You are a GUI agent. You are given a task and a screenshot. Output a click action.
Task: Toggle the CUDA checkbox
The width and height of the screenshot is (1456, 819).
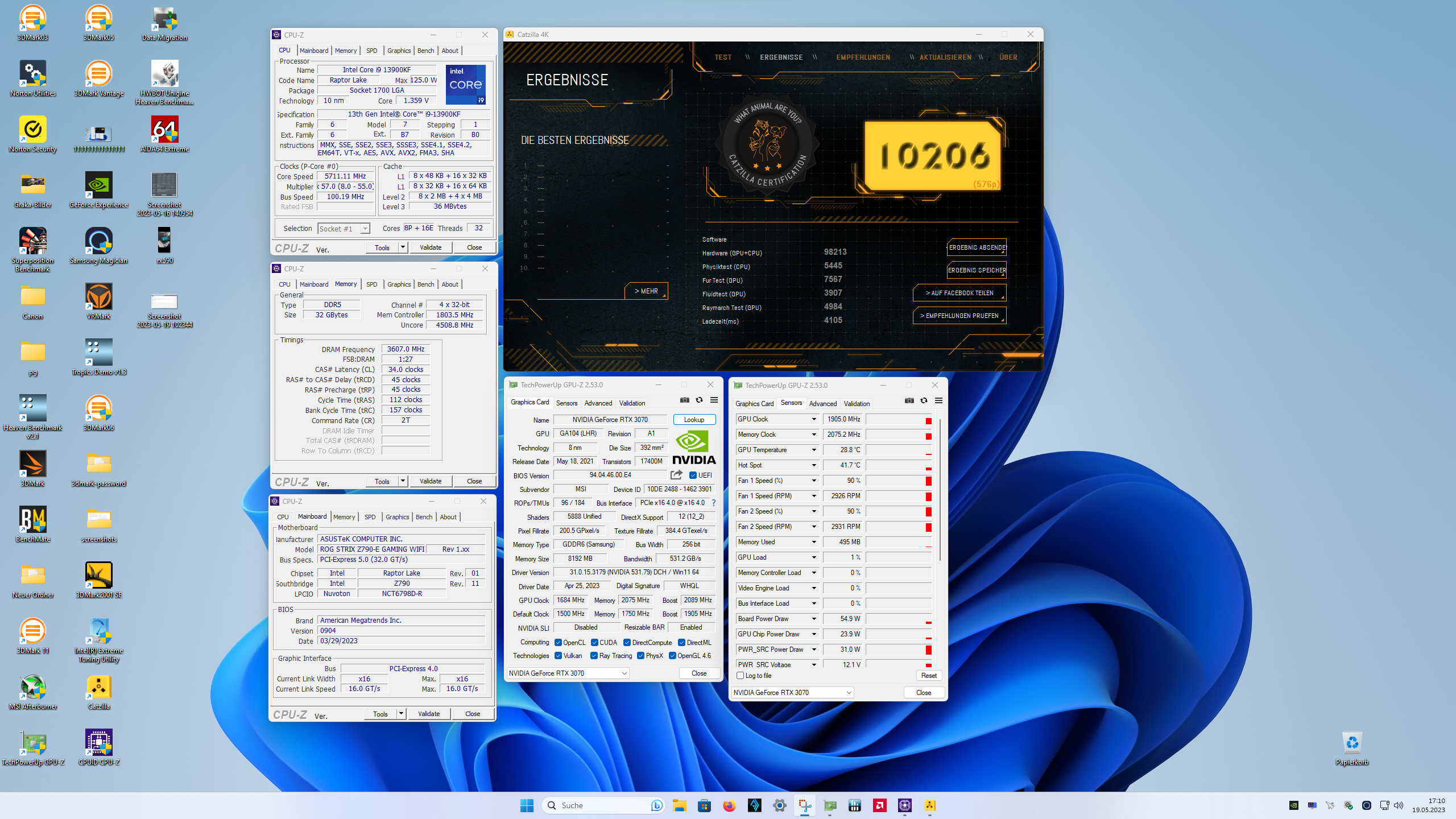coord(594,643)
